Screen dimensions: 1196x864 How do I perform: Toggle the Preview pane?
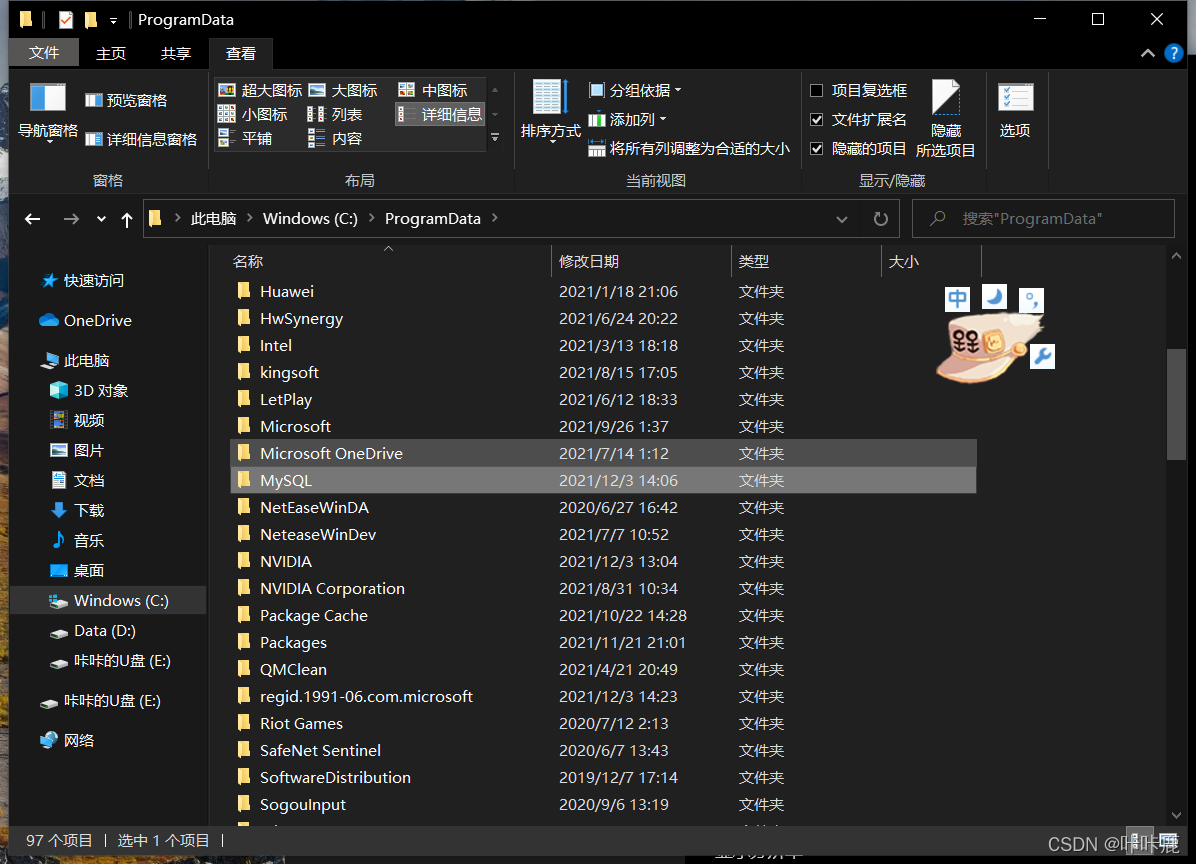(127, 100)
